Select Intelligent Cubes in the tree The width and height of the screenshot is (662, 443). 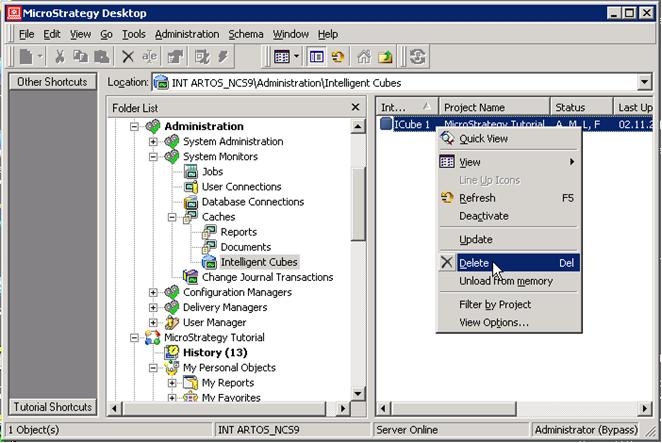point(259,262)
